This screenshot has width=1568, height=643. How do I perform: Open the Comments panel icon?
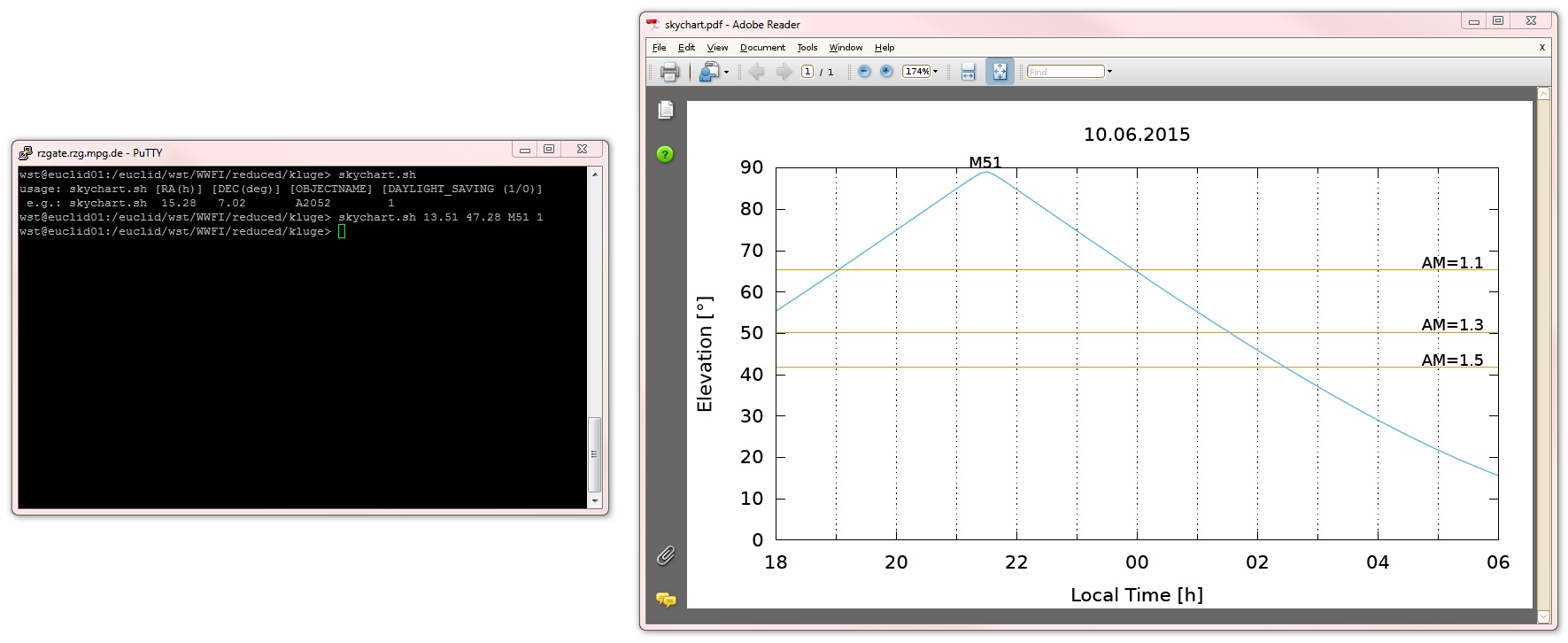(x=666, y=600)
